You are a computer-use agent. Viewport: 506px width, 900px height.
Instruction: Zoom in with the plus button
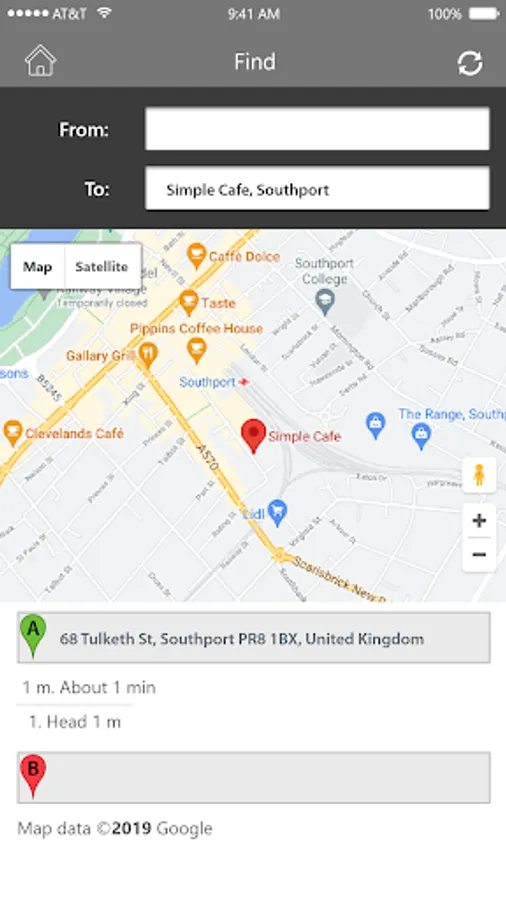[x=479, y=521]
